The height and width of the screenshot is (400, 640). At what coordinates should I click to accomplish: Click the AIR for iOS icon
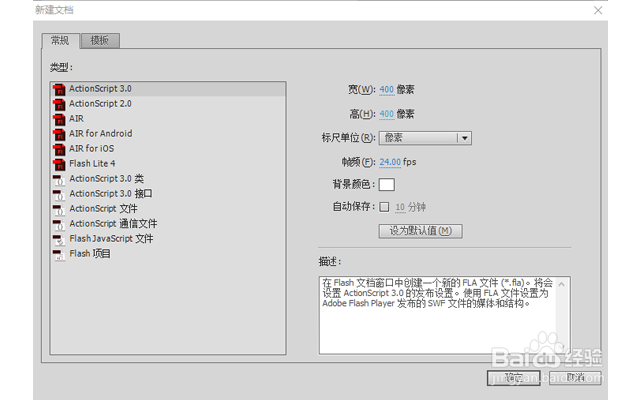(59, 149)
